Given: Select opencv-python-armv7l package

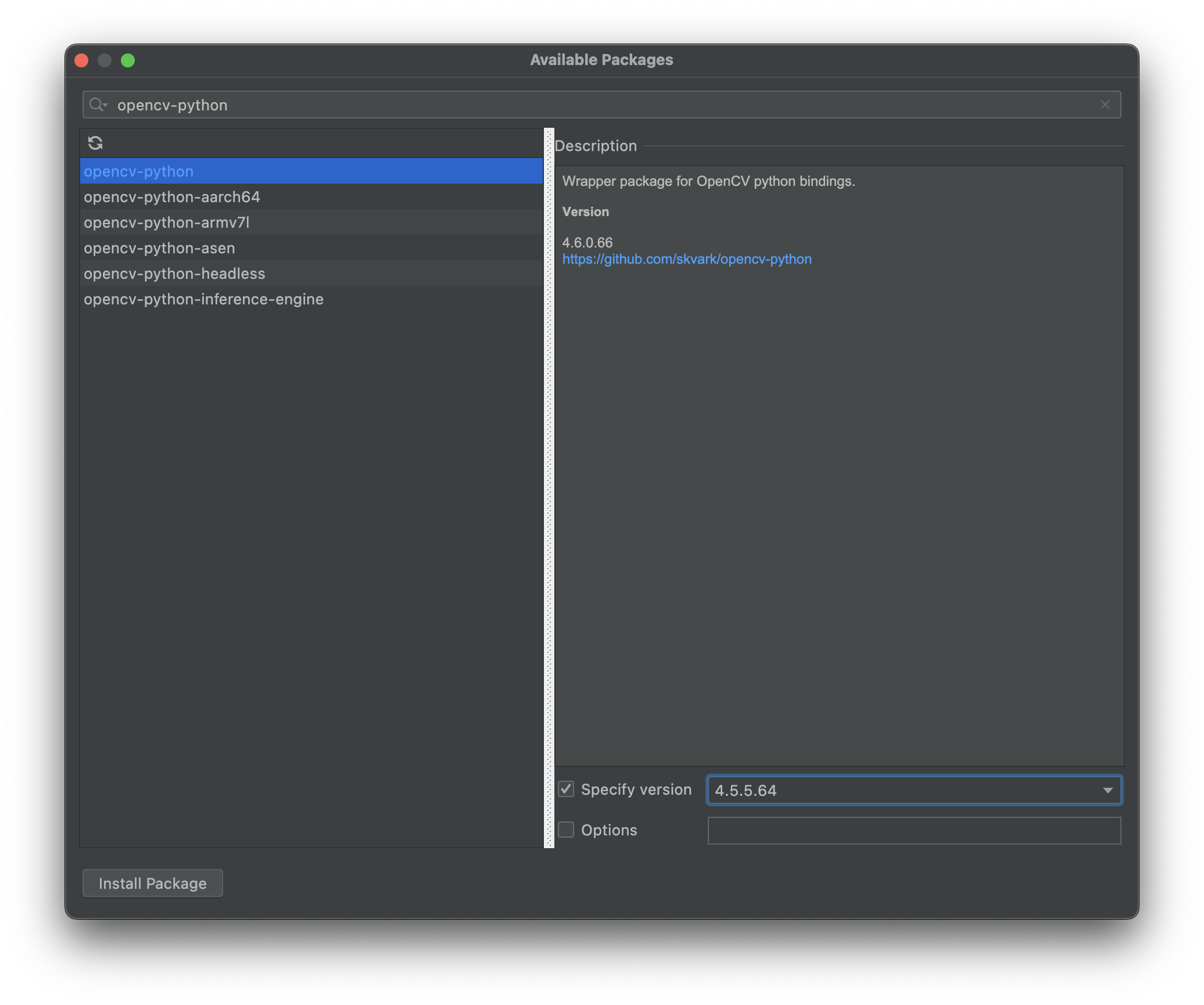Looking at the screenshot, I should (x=167, y=222).
